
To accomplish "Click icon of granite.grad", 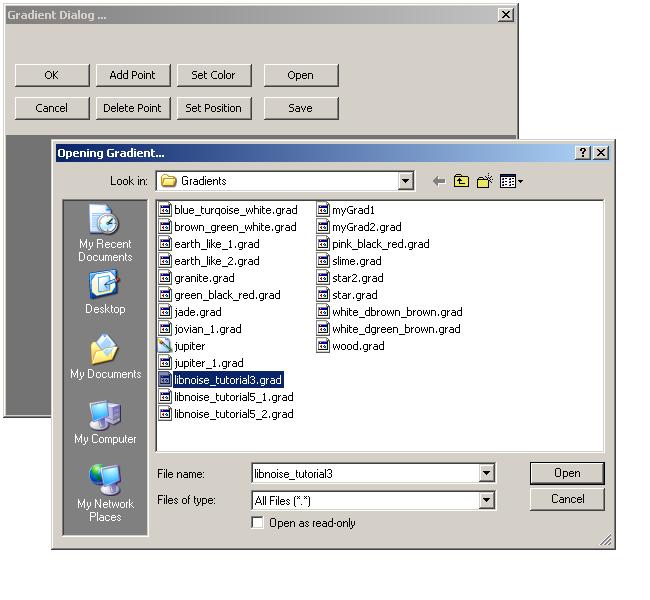I will click(x=165, y=278).
